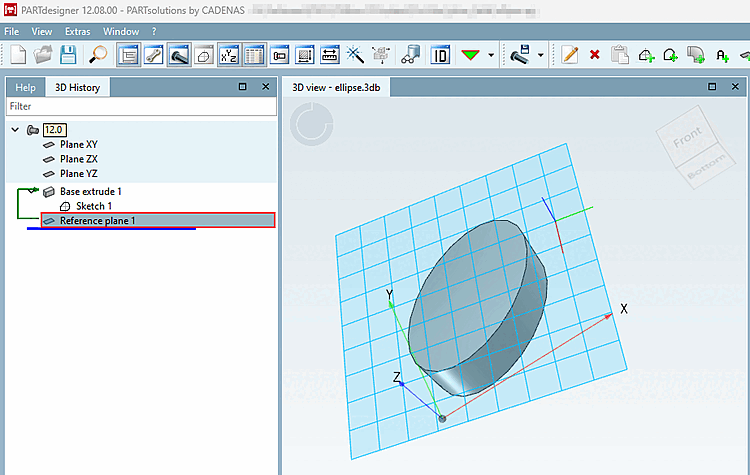750x475 pixels.
Task: Click the New document icon
Action: point(18,55)
